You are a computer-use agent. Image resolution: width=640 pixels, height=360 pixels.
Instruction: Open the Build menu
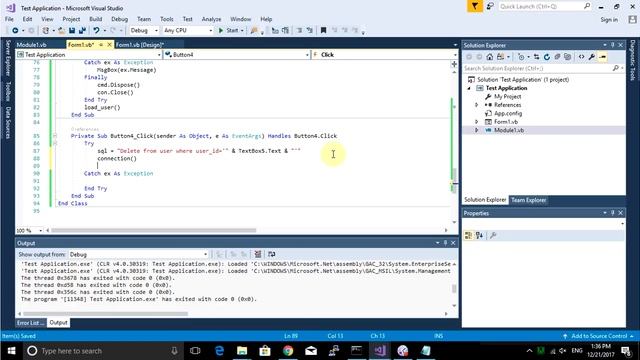[x=96, y=19]
